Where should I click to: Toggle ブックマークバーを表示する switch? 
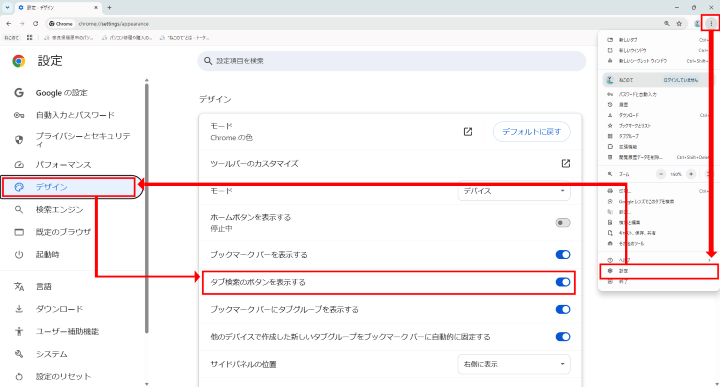(x=563, y=254)
